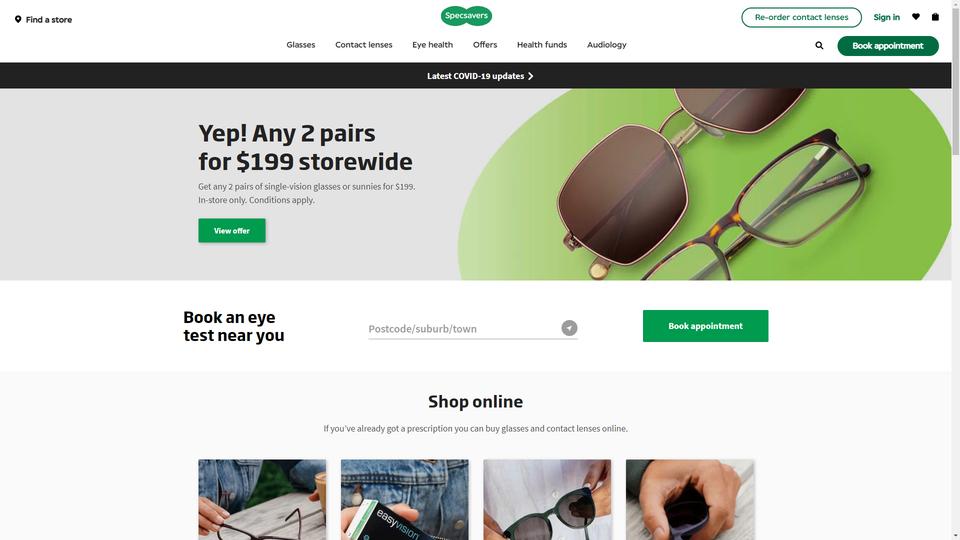Click Book appointment in the header
The image size is (960, 540).
(888, 46)
